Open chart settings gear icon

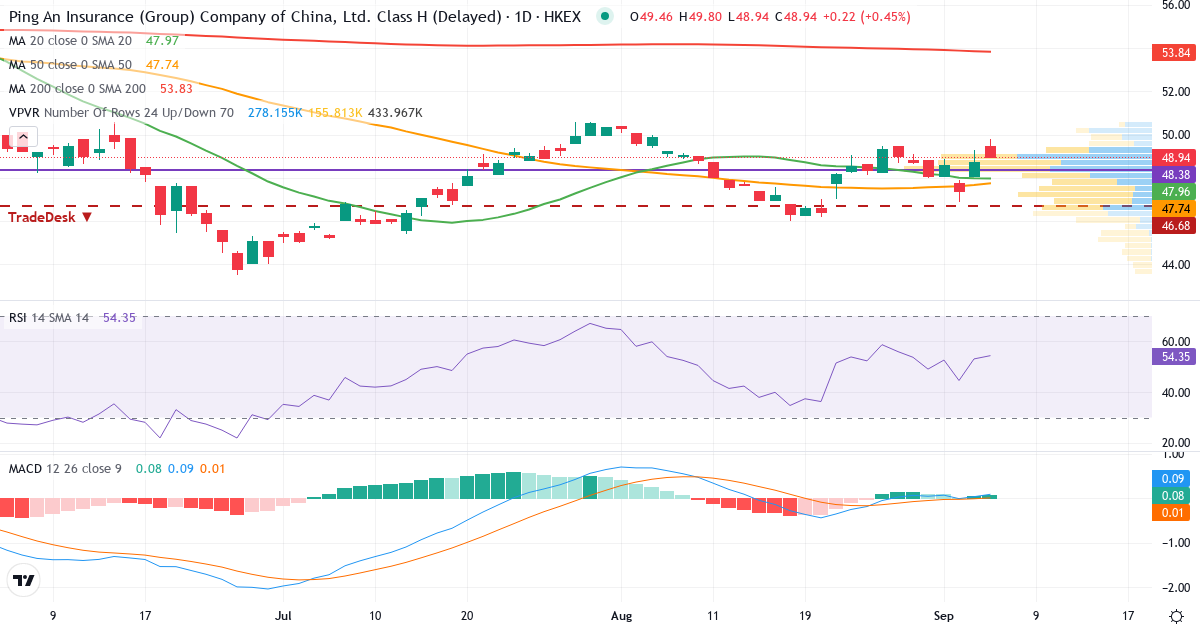1177,614
